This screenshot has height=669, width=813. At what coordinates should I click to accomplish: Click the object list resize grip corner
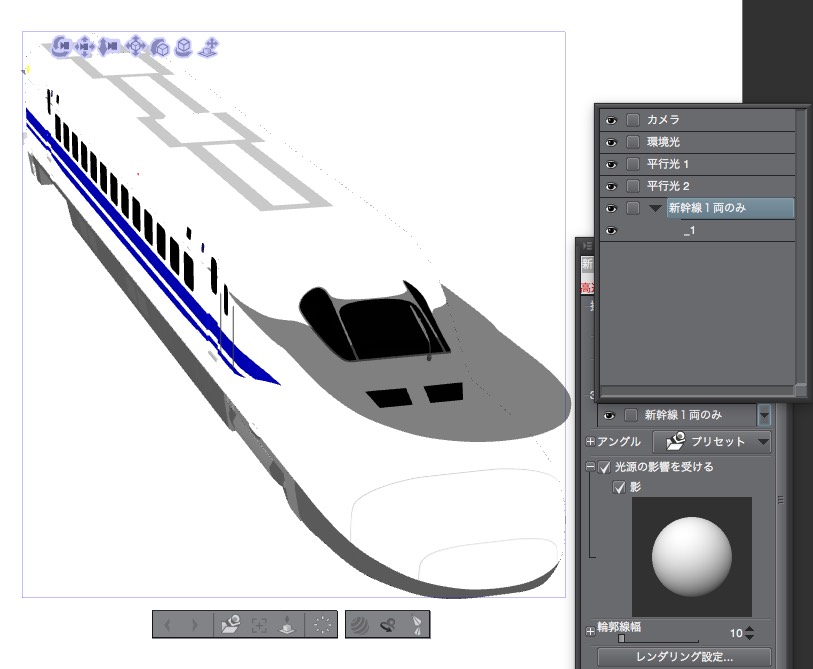pyautogui.click(x=801, y=389)
